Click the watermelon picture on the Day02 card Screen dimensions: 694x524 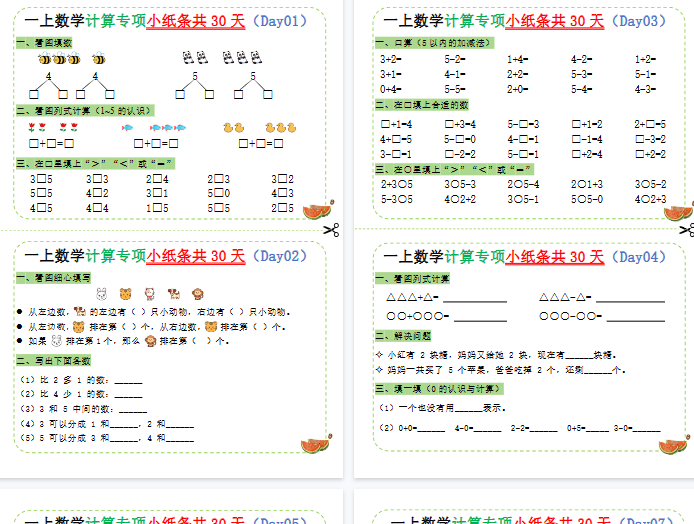click(316, 444)
